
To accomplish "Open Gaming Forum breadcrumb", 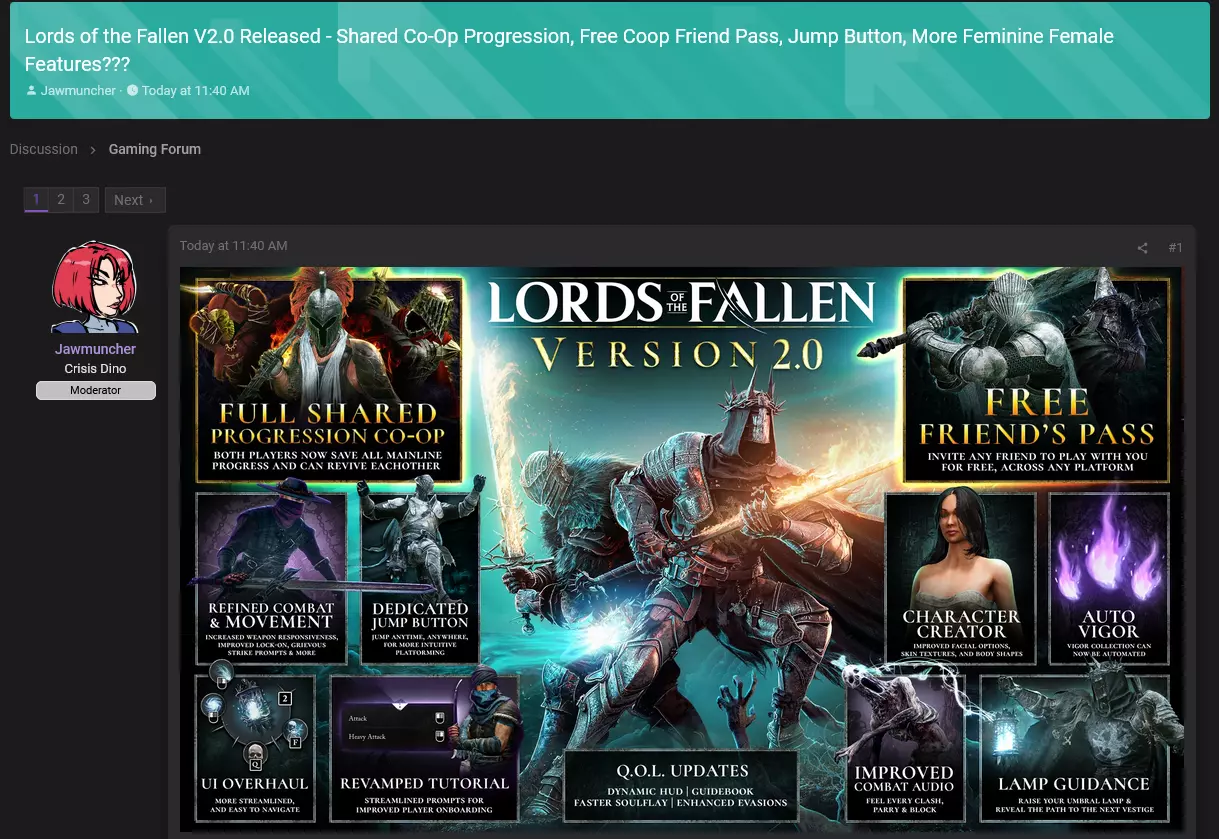I will [155, 149].
